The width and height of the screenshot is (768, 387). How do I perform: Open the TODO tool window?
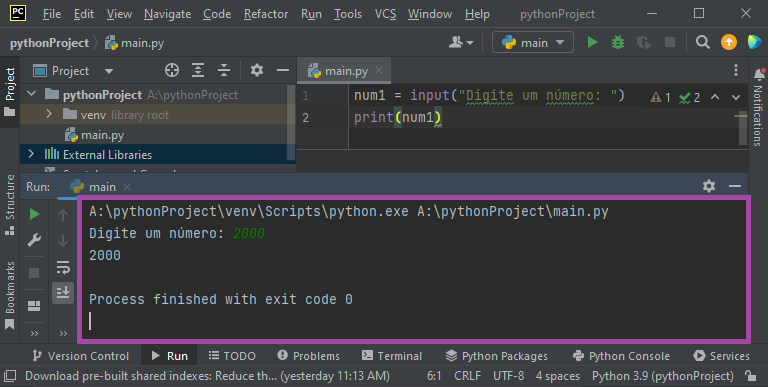(x=232, y=356)
